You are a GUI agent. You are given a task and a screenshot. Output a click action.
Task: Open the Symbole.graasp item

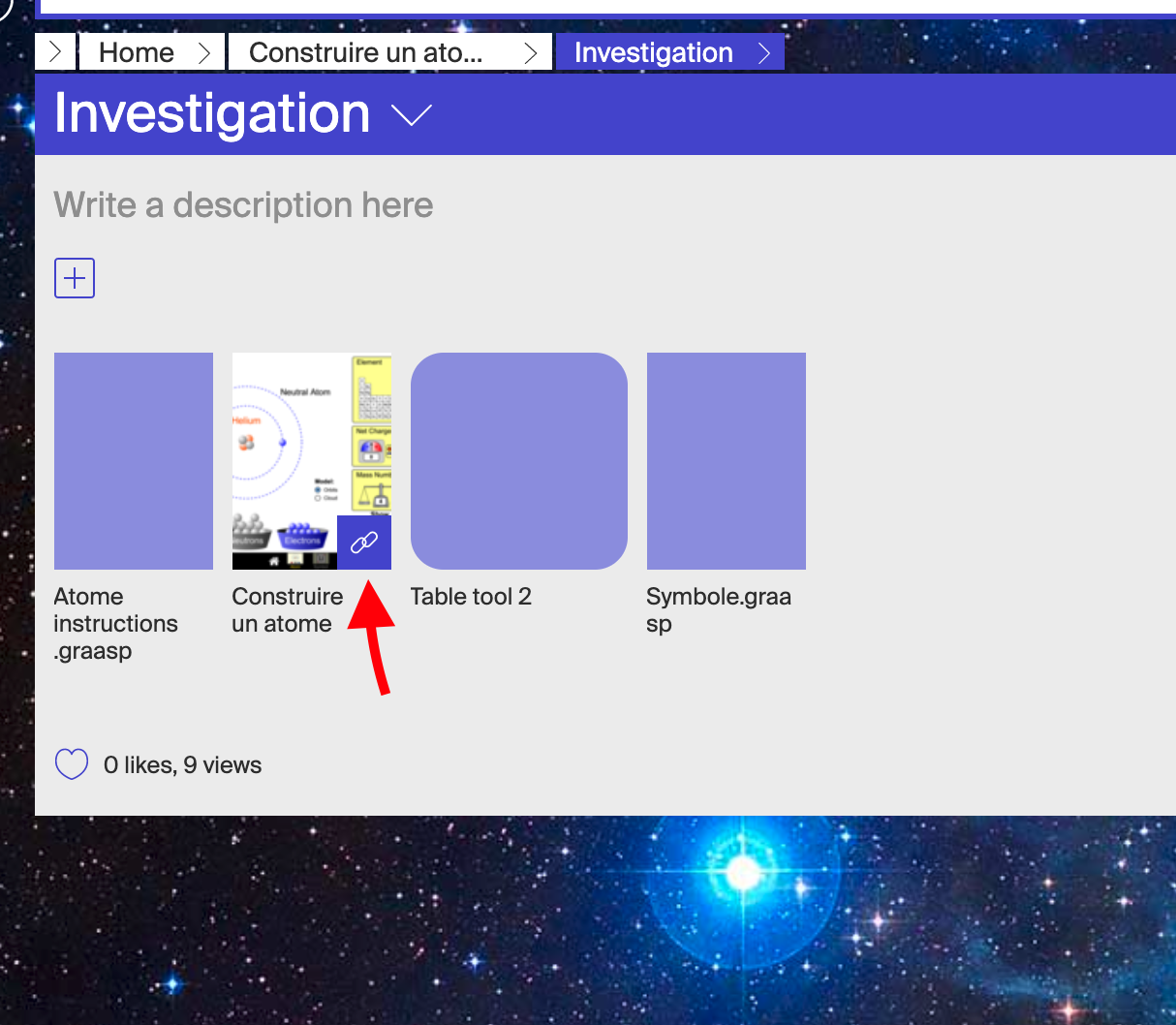tap(726, 460)
